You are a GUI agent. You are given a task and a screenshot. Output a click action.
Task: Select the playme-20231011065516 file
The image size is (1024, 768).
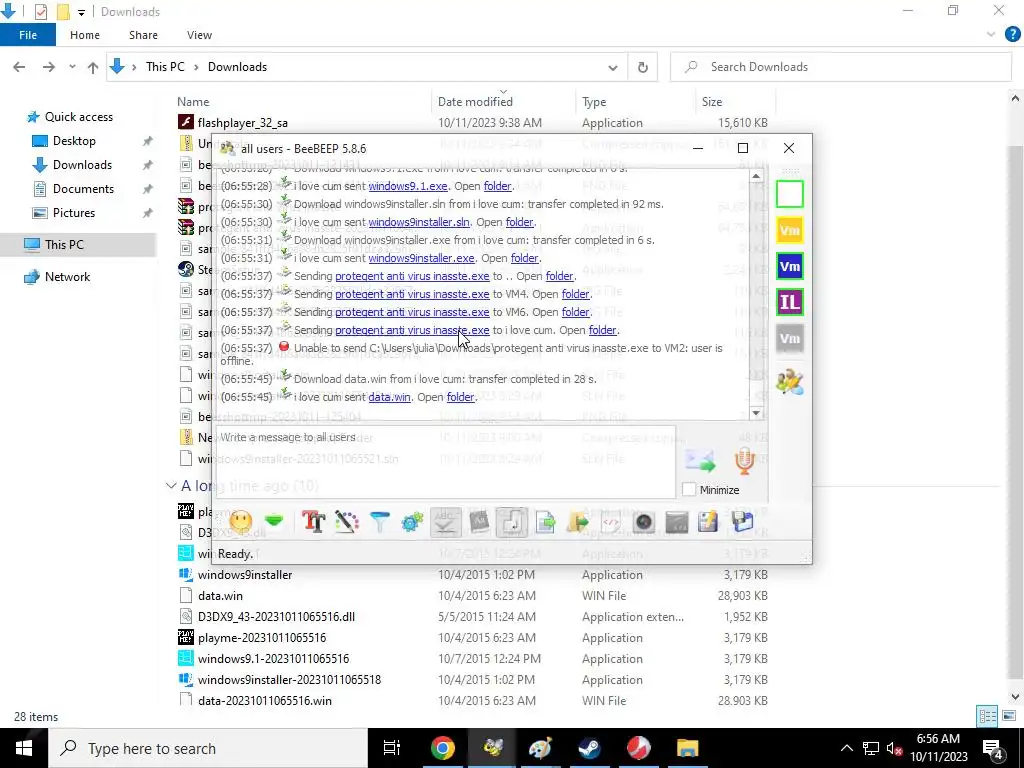[x=262, y=638]
